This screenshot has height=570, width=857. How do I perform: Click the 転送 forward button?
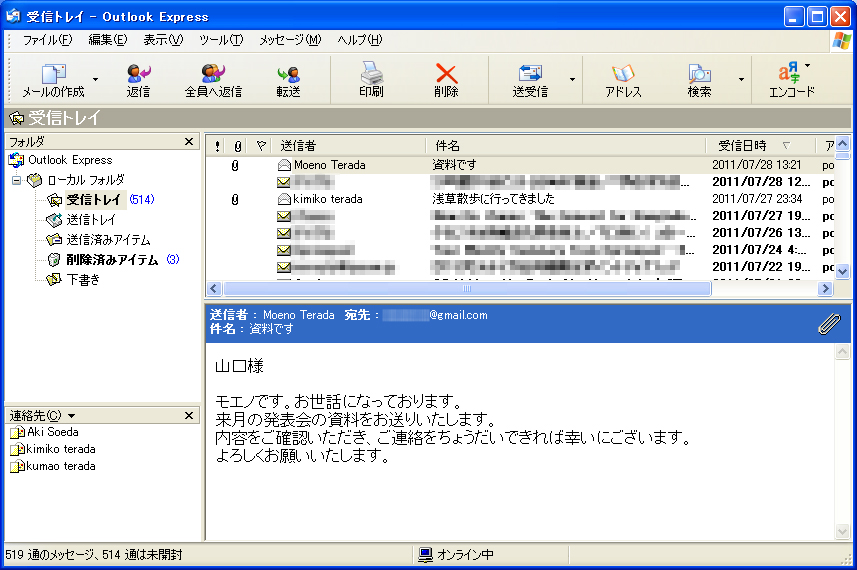[288, 80]
